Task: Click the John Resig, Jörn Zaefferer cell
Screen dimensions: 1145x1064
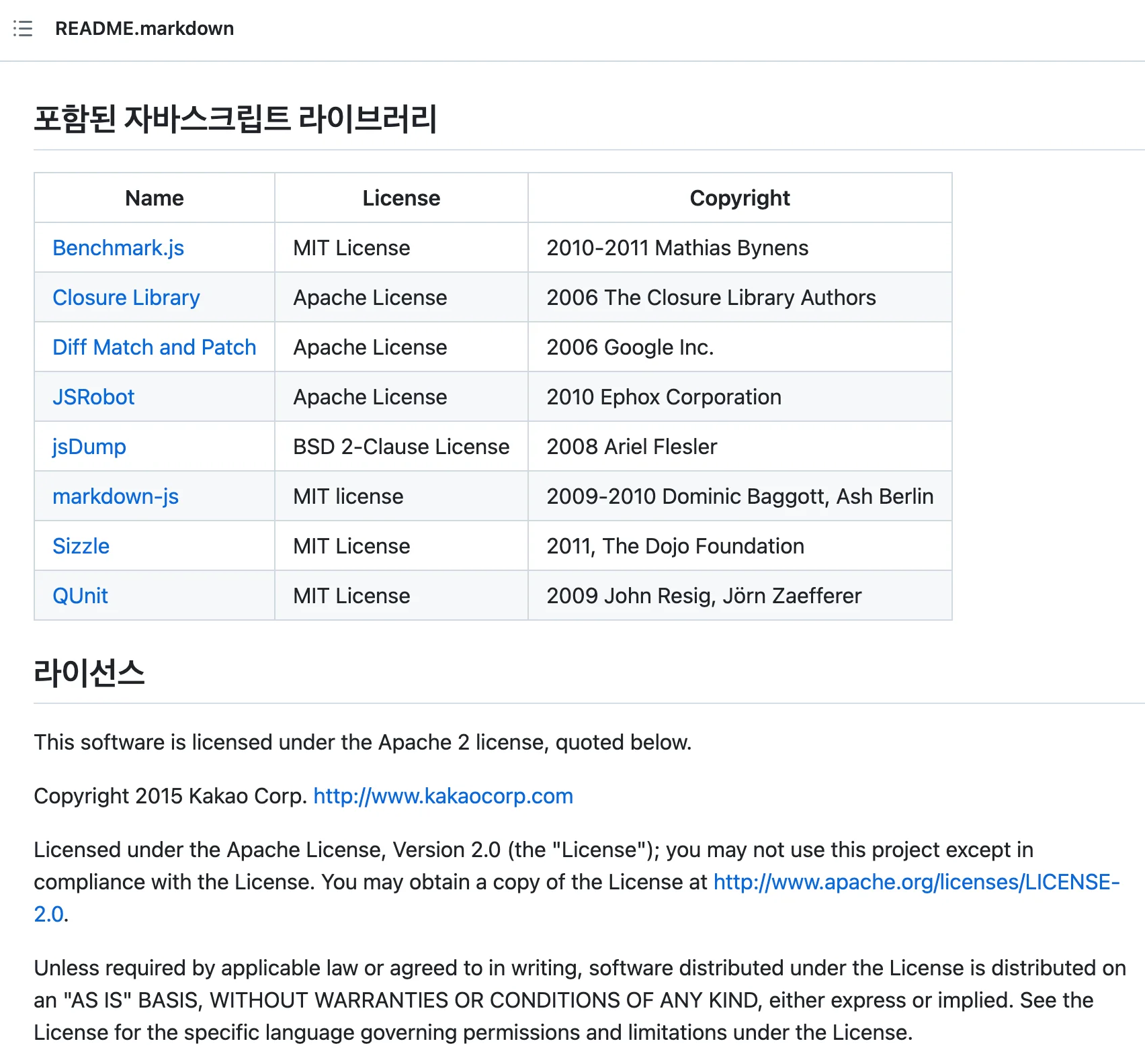Action: 704,596
